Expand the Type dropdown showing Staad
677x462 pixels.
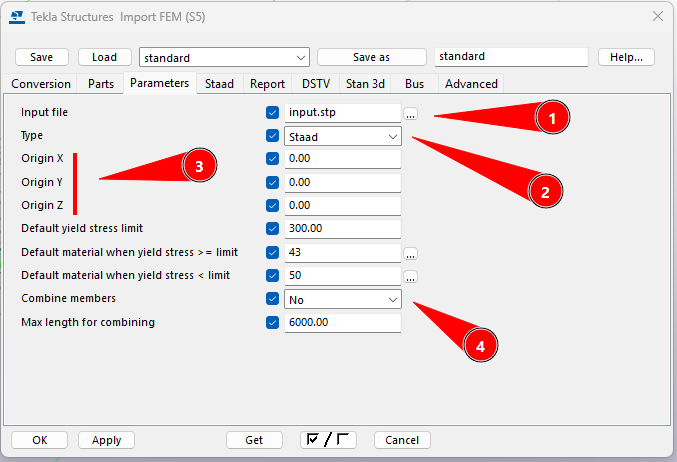(343, 136)
